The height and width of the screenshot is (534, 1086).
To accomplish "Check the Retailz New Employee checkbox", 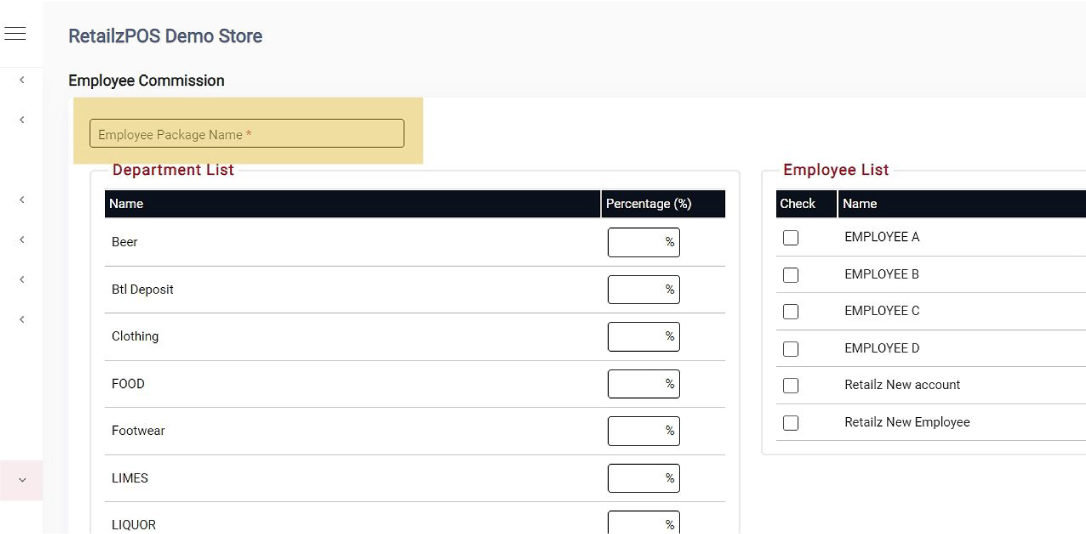I will tap(790, 423).
